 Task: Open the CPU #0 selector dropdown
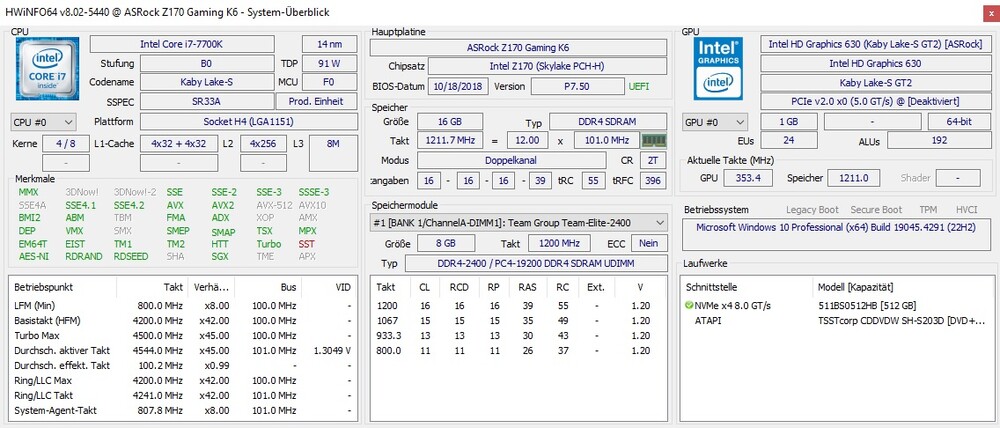[44, 122]
